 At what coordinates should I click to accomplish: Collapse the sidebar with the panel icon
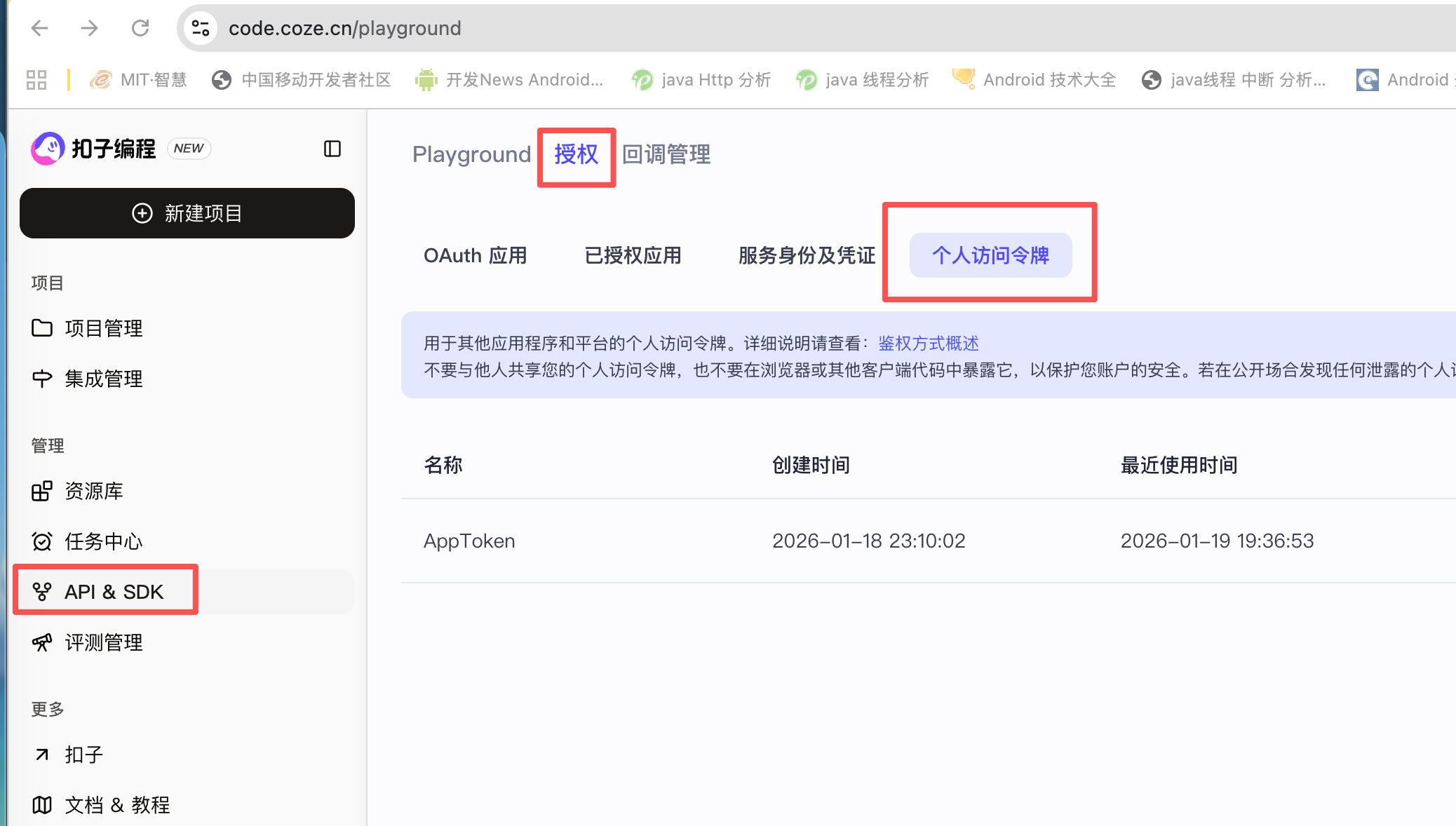pyautogui.click(x=333, y=149)
